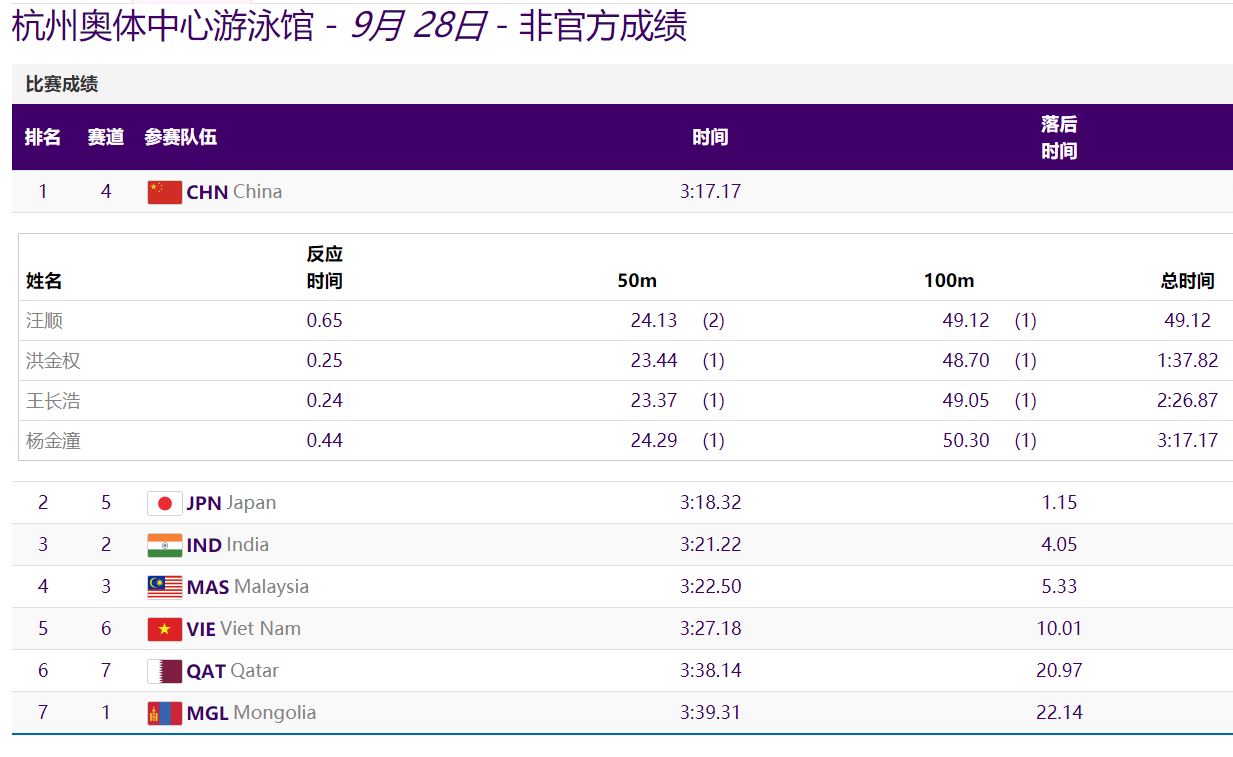Click 杨金潼's reaction time 0.44
Viewport: 1233px width, 757px height.
[x=325, y=441]
